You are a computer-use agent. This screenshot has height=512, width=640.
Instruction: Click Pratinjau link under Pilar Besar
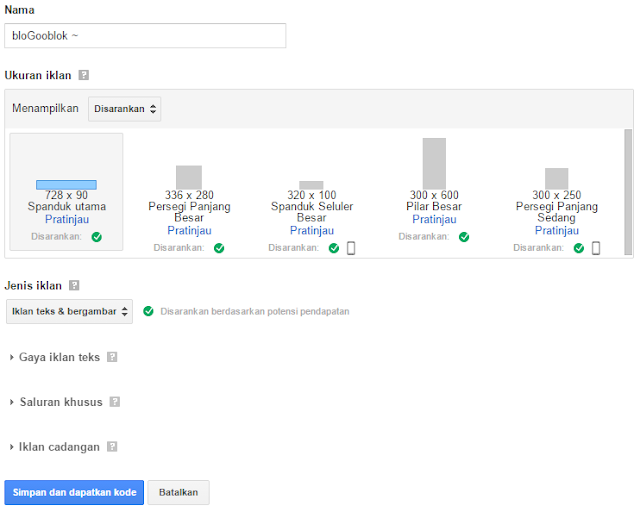434,219
